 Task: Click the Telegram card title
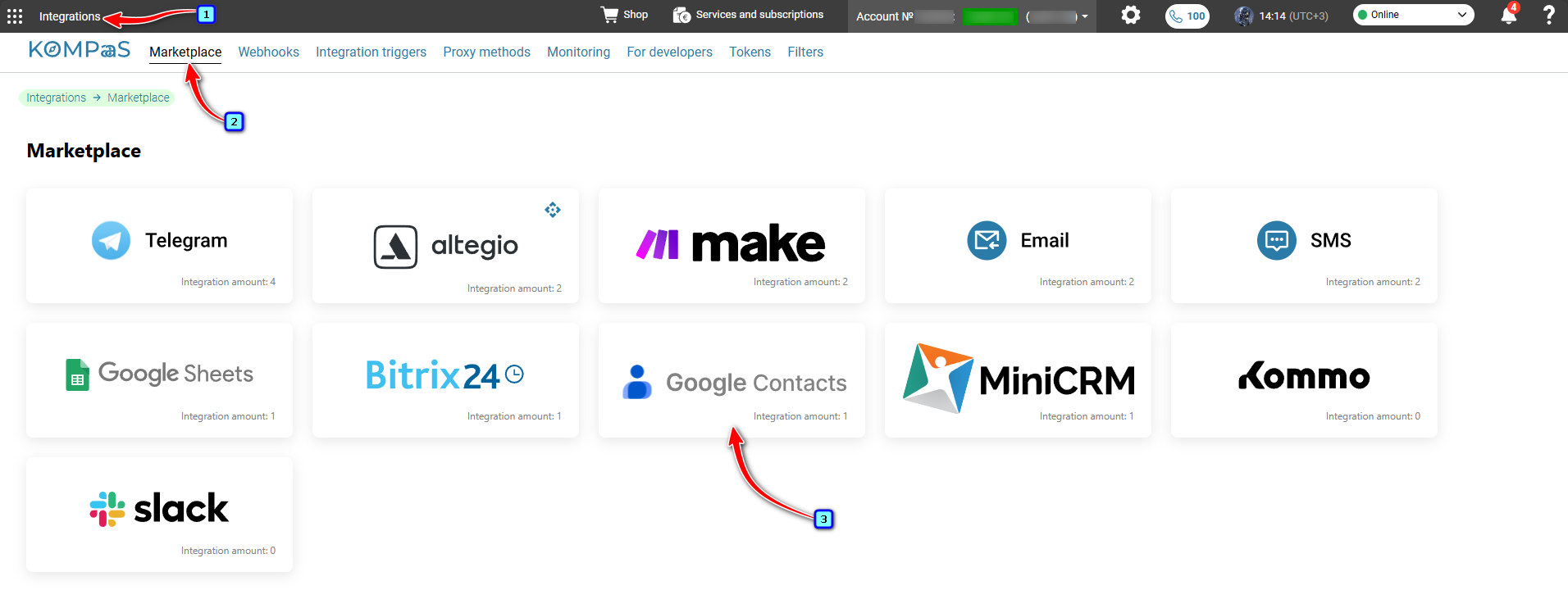click(186, 241)
